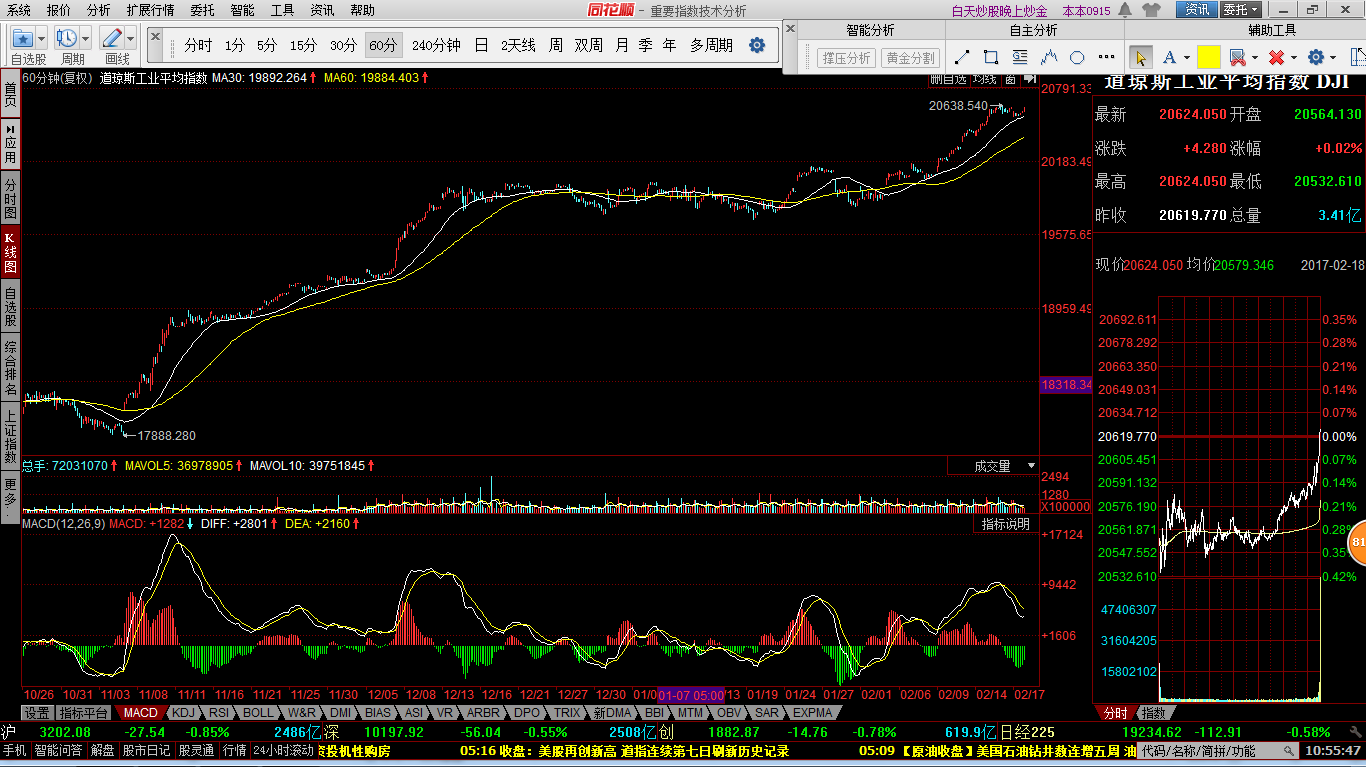Screen dimensions: 1366x767
Task: Click the 删自选 button above chart
Action: 948,78
